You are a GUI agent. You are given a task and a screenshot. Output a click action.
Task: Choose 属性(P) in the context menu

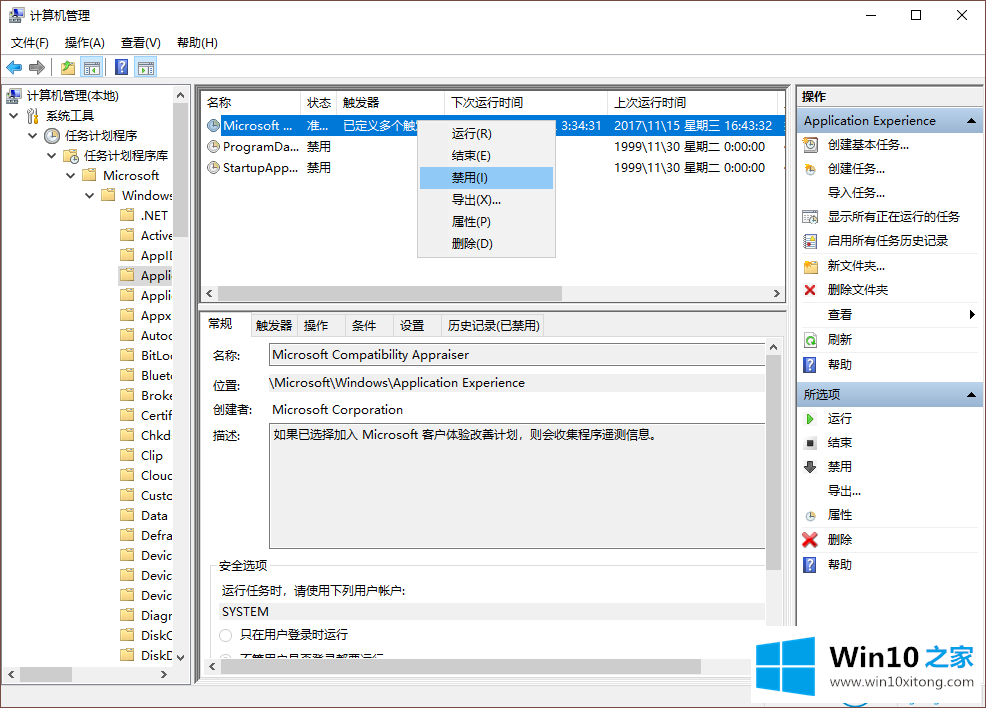tap(486, 222)
